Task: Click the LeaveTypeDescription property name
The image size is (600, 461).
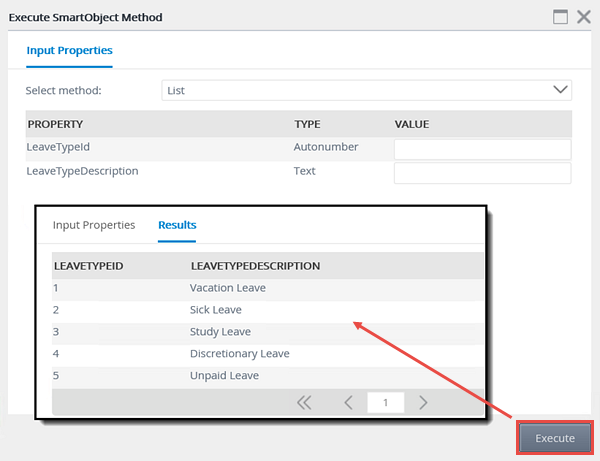Action: [x=82, y=171]
